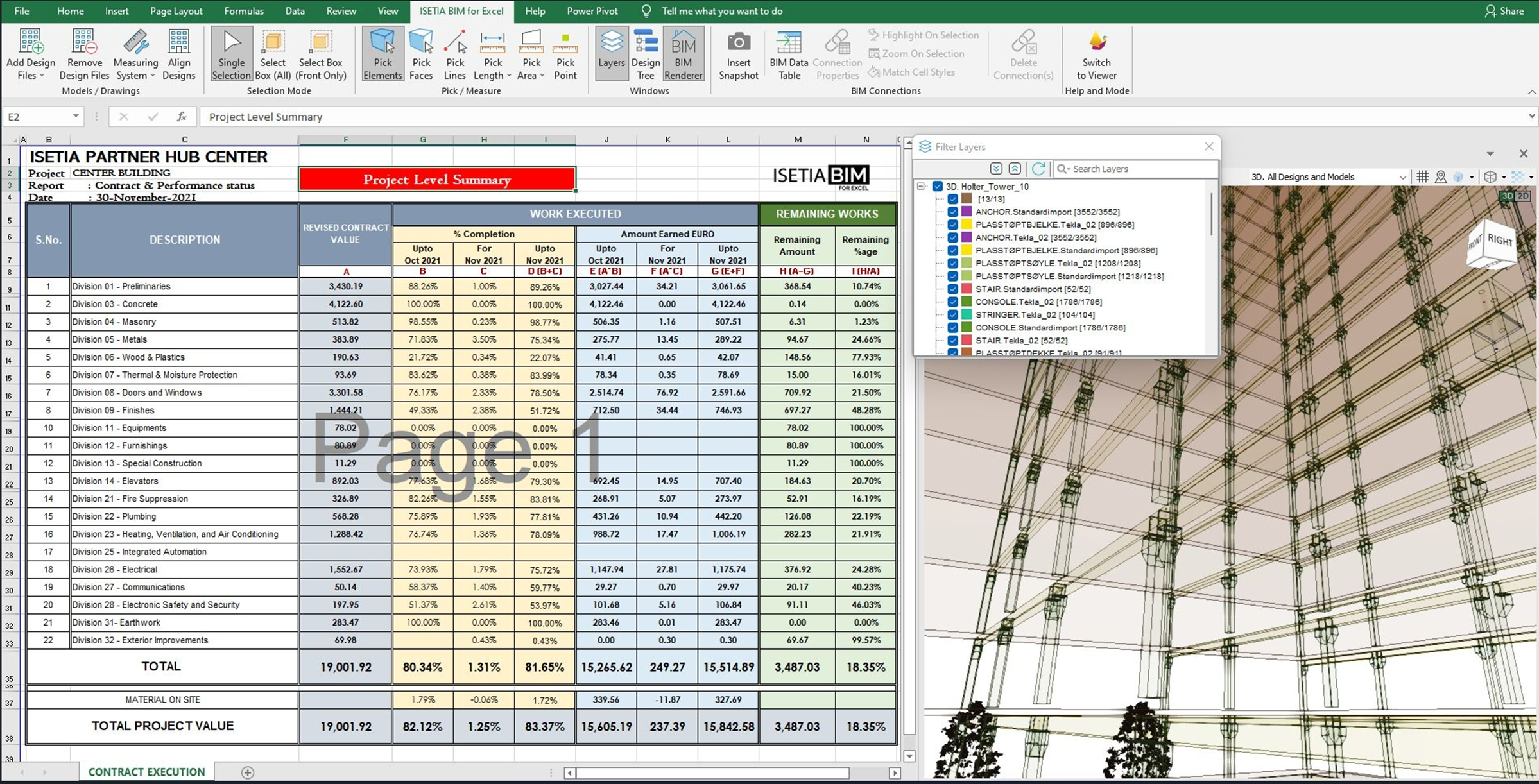
Task: Open the cube view-mode dropdown arrow
Action: pyautogui.click(x=1504, y=177)
